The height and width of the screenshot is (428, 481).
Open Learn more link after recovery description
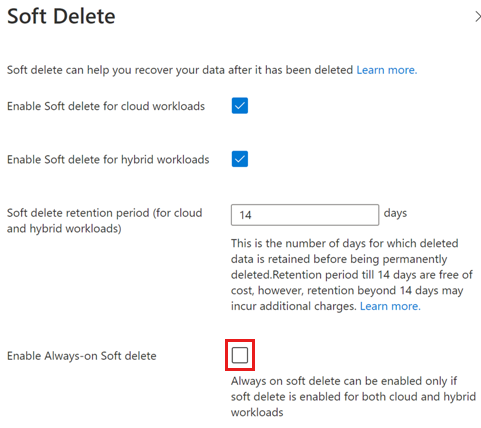387,70
